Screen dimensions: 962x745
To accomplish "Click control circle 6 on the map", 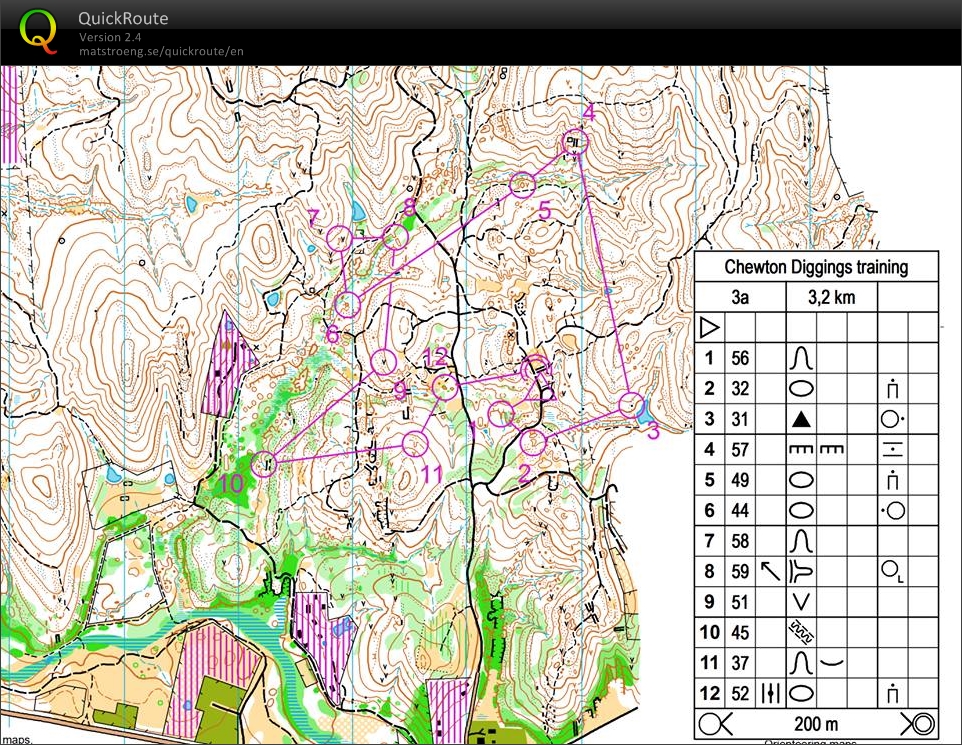I will [347, 304].
